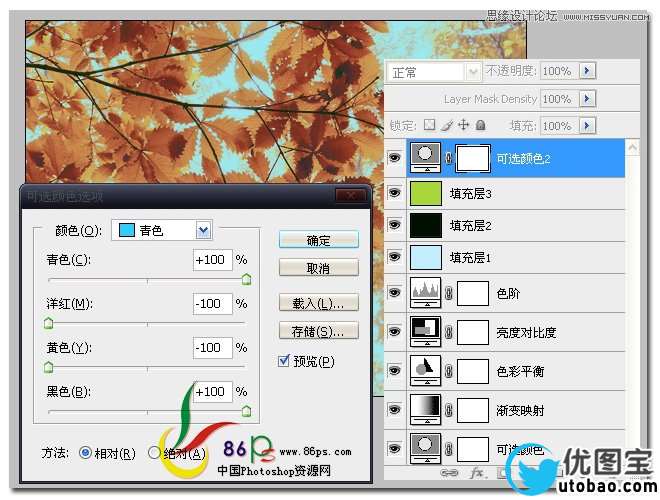This screenshot has width=660, height=500.
Task: Click the black 填充层2 color swatch
Action: coord(426,226)
